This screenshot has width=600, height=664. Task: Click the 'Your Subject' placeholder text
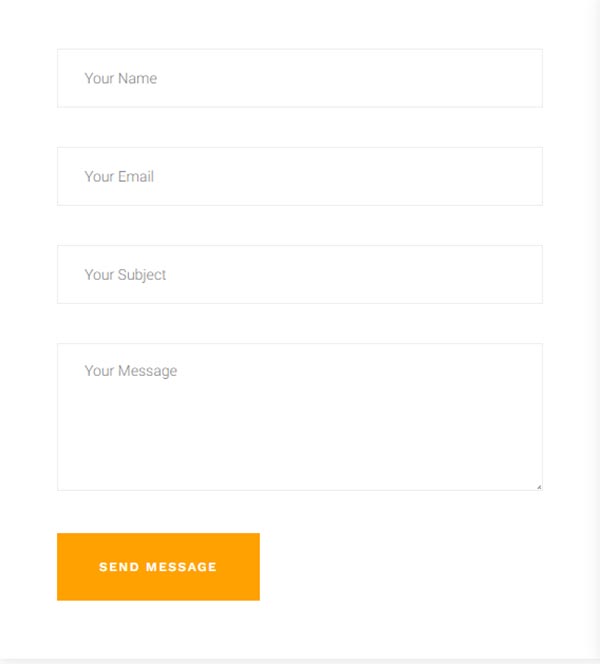[x=125, y=274]
